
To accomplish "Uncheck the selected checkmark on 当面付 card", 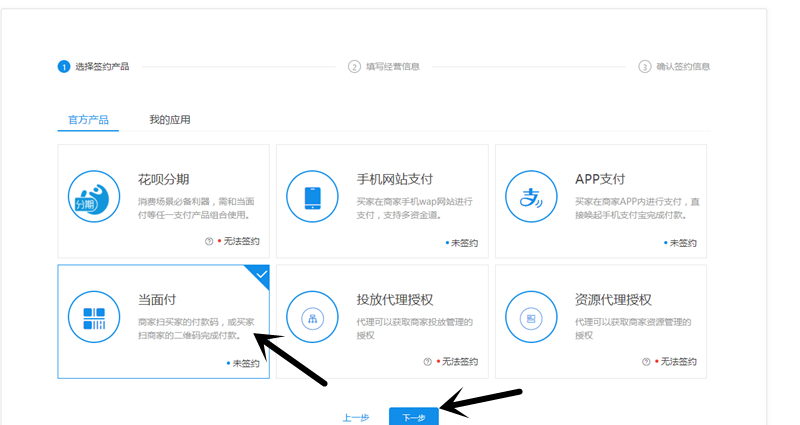I will pyautogui.click(x=261, y=274).
